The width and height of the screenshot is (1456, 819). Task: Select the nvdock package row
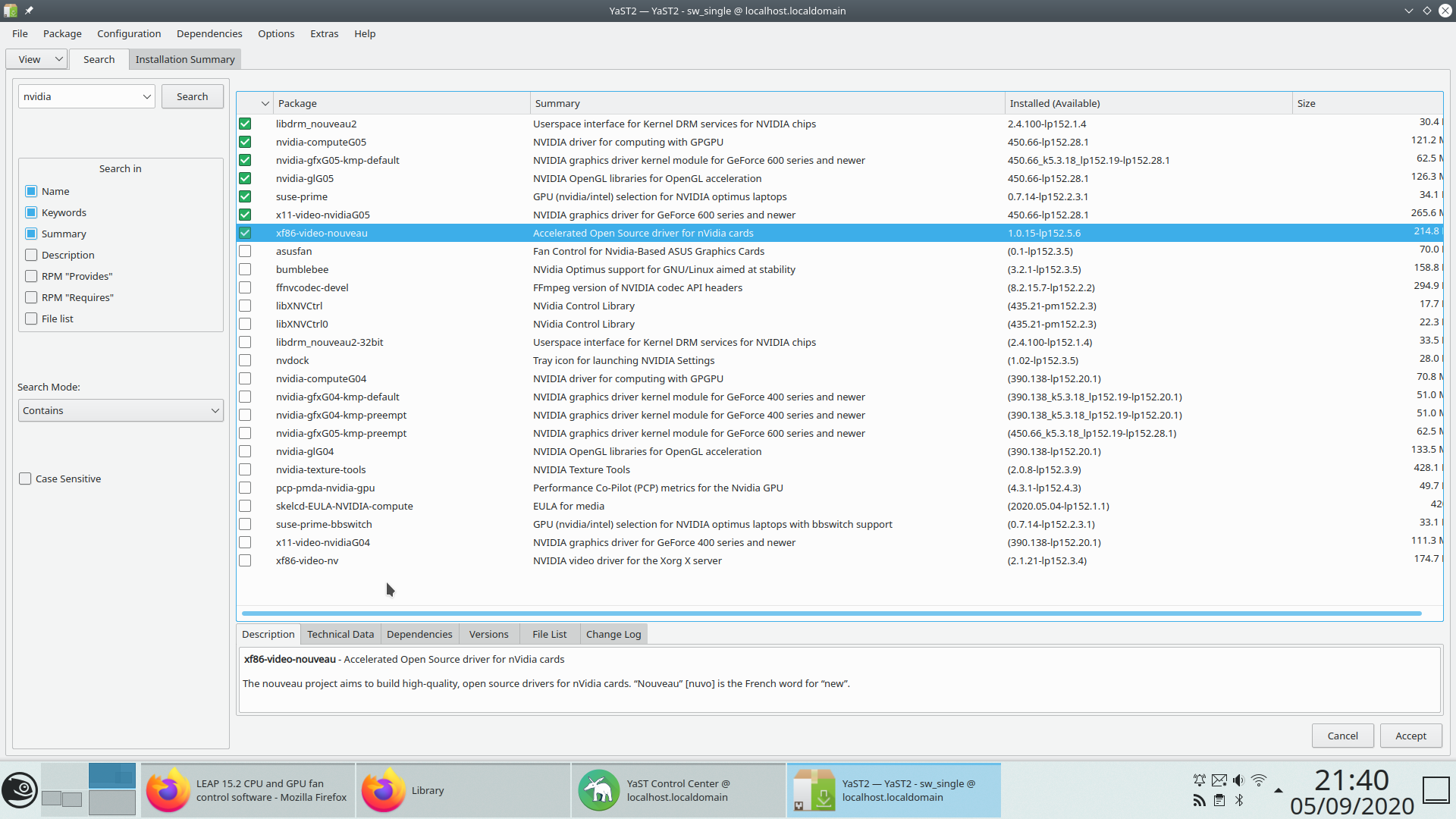coord(839,360)
